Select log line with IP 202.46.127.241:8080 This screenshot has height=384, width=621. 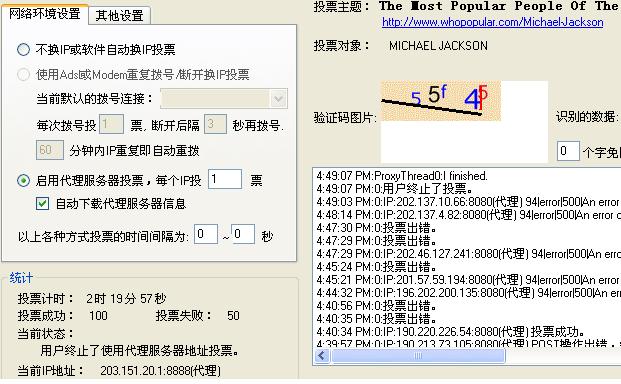tap(469, 254)
